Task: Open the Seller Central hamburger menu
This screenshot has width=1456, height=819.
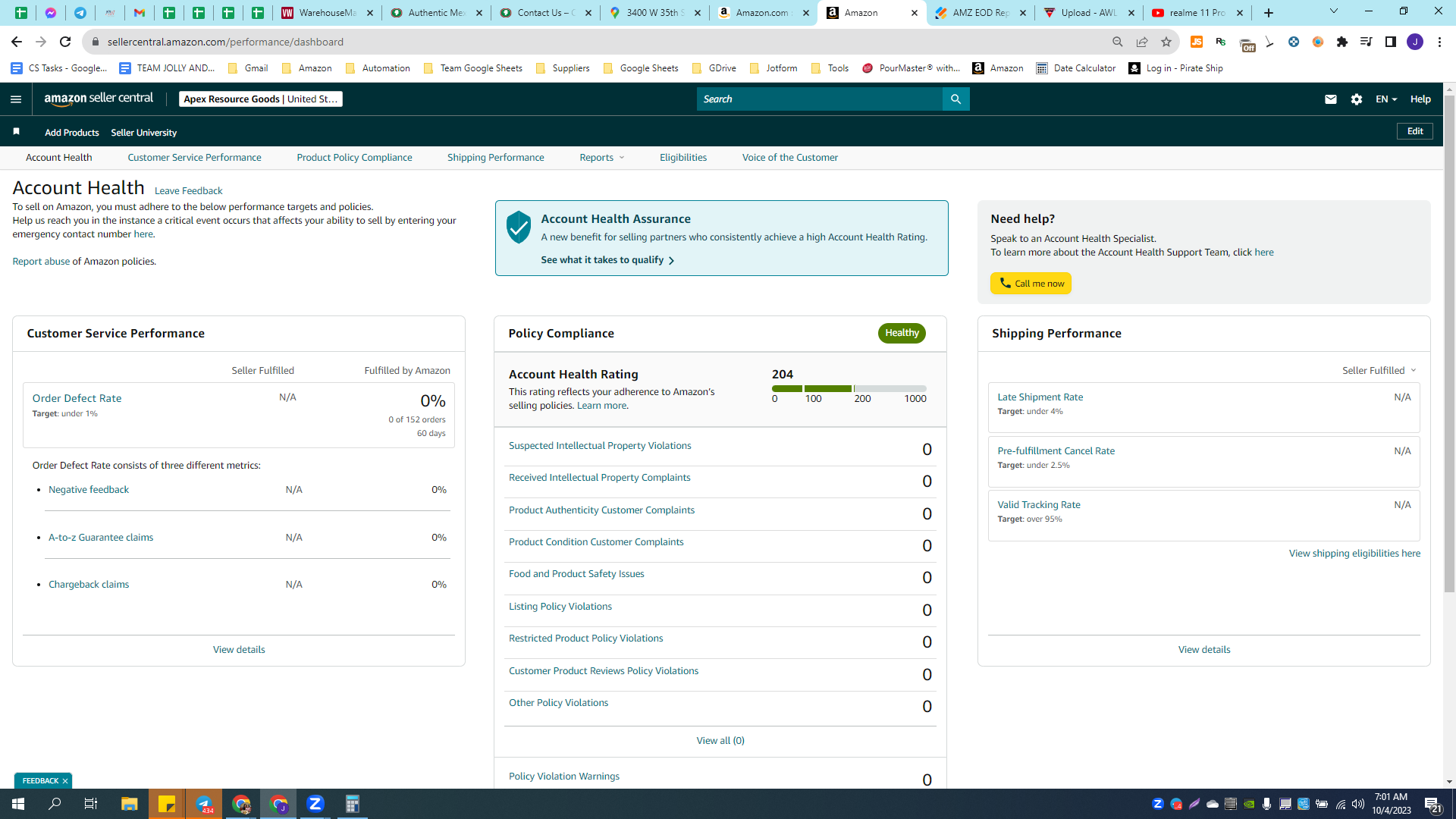Action: click(16, 99)
